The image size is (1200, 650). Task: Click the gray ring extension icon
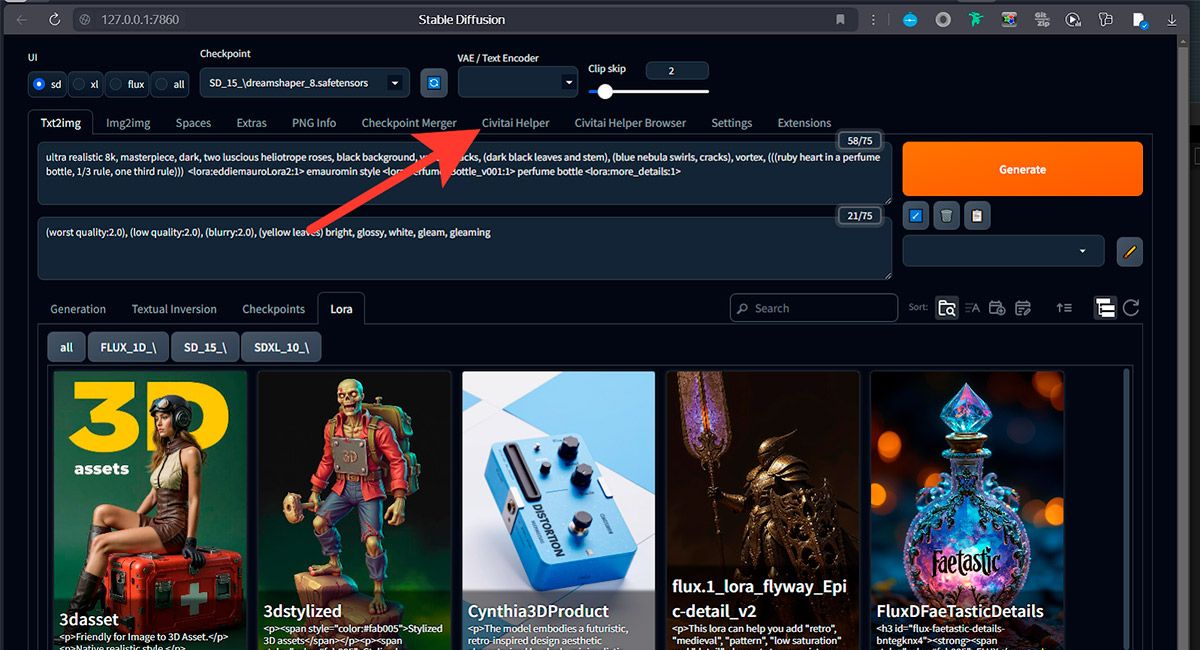[x=942, y=19]
